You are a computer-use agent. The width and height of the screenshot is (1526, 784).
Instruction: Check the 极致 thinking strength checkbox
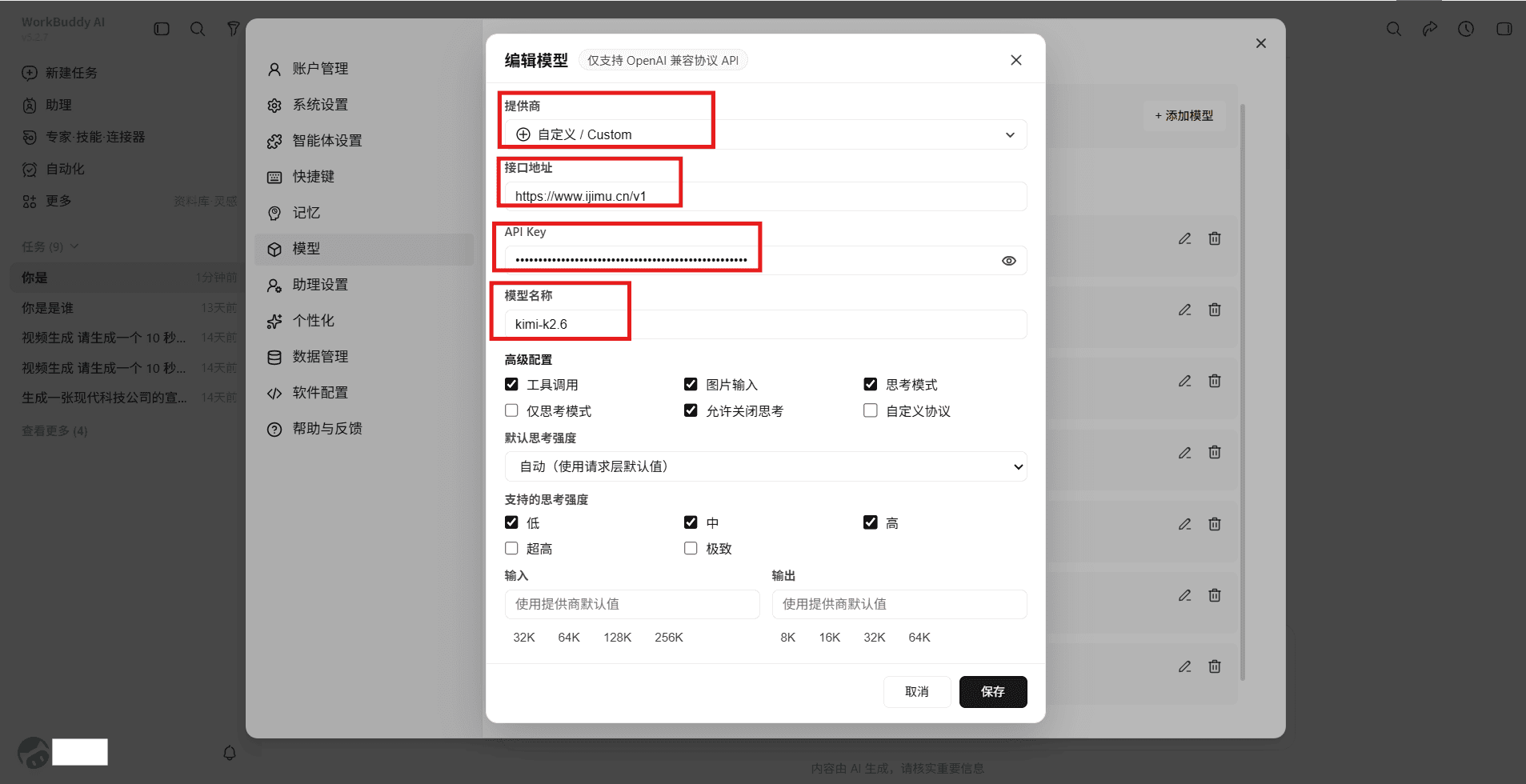pyautogui.click(x=691, y=548)
